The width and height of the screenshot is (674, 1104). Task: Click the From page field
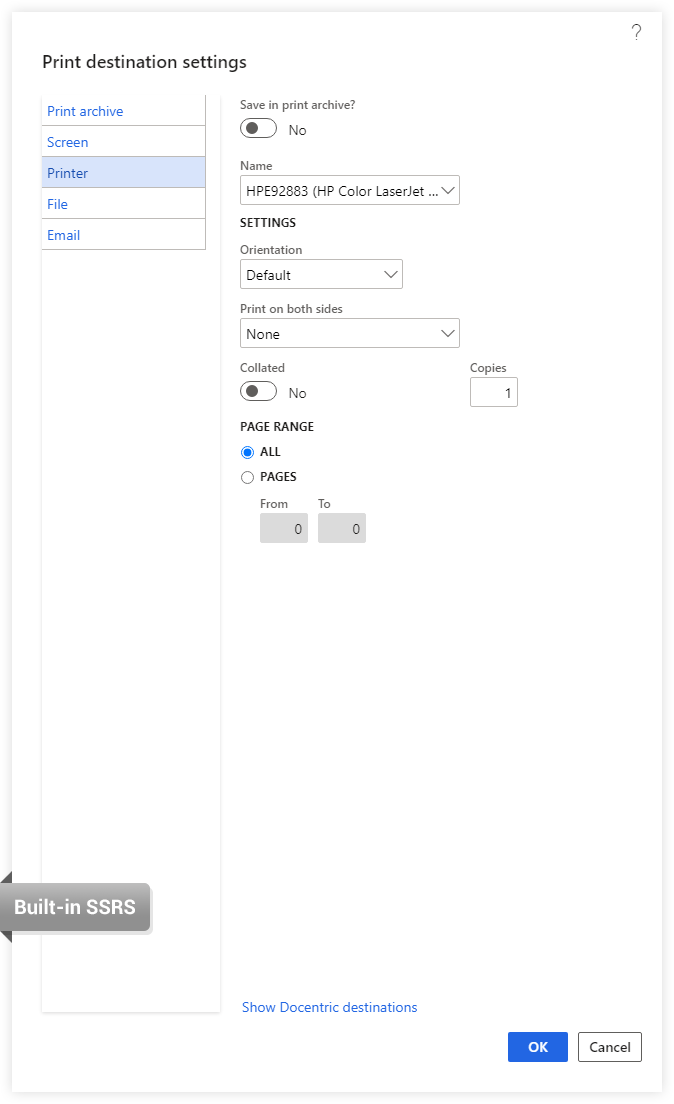pyautogui.click(x=284, y=528)
